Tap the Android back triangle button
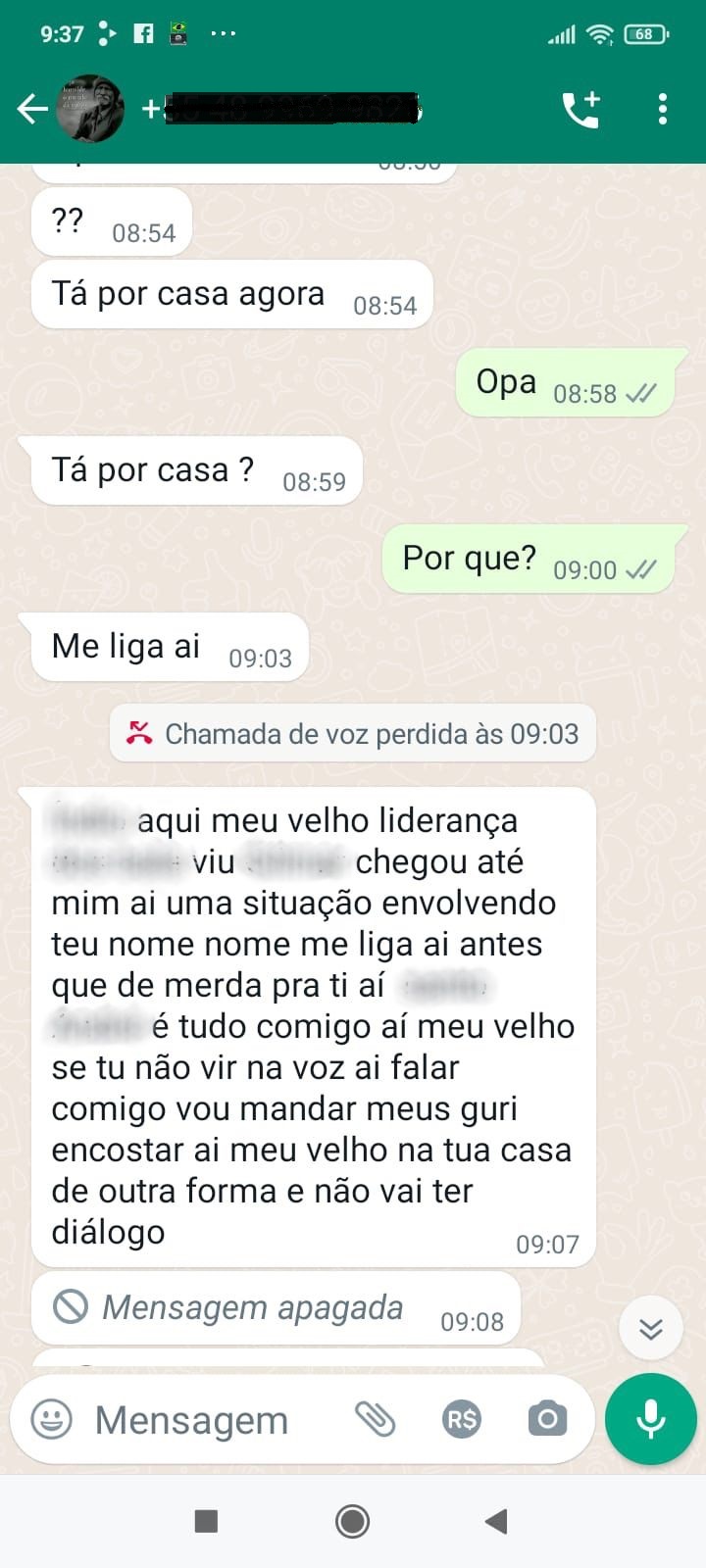 496,1521
